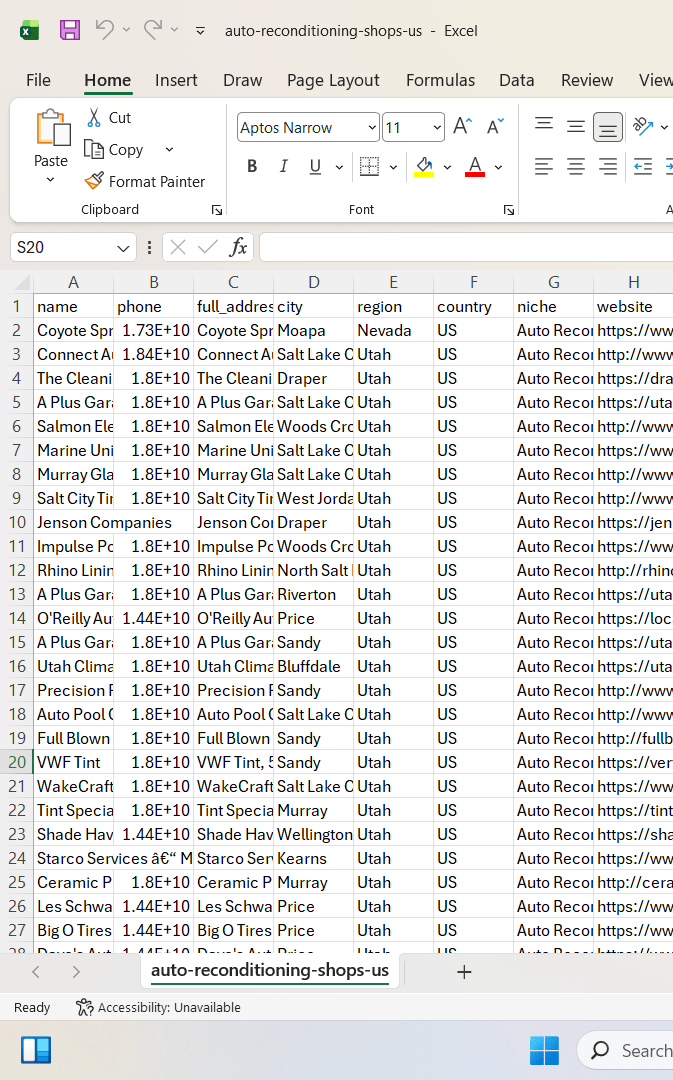Open the Page Layout tab
The image size is (673, 1080).
point(333,81)
